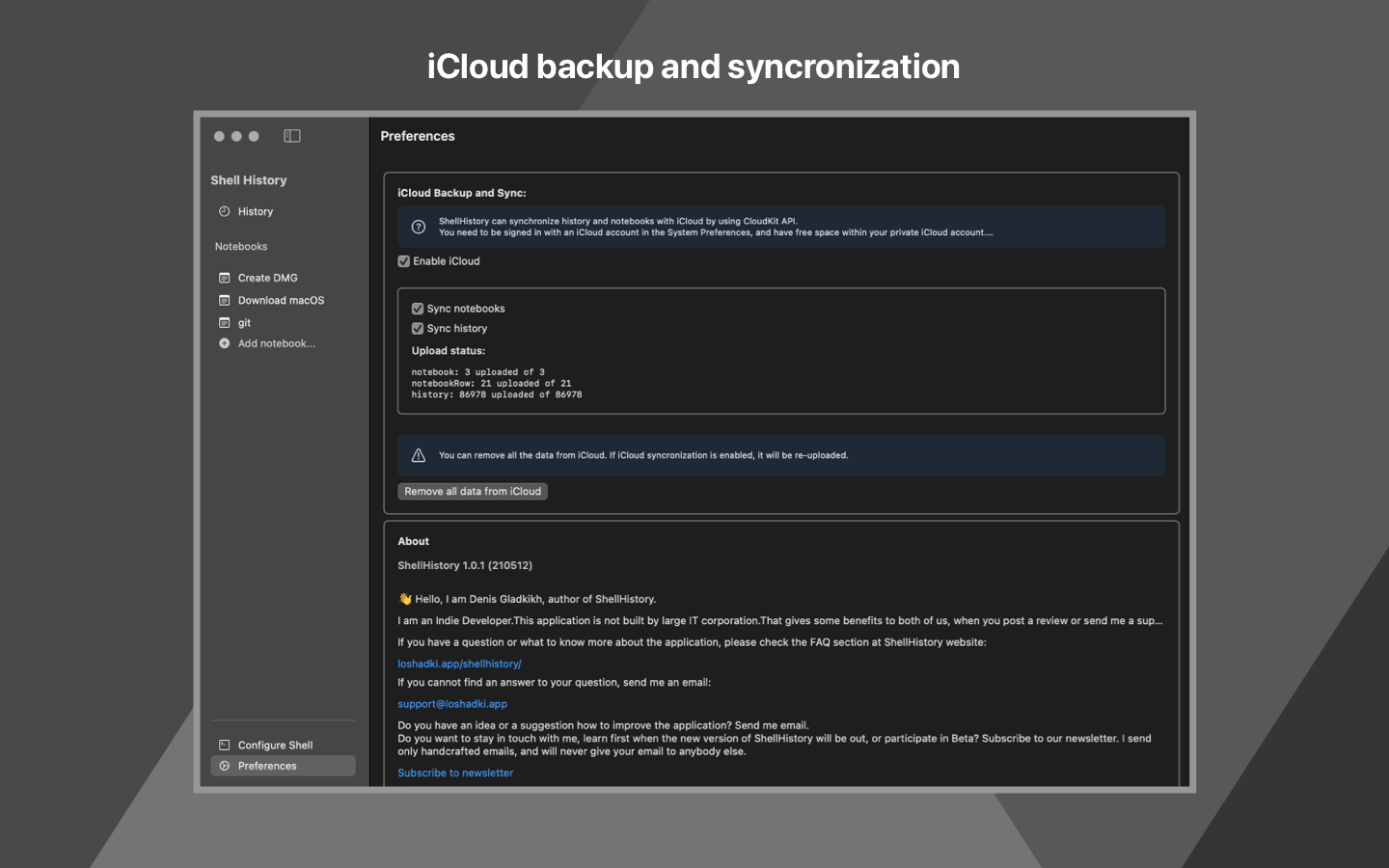Click the Preferences page title
Viewport: 1389px width, 868px height.
pos(418,136)
